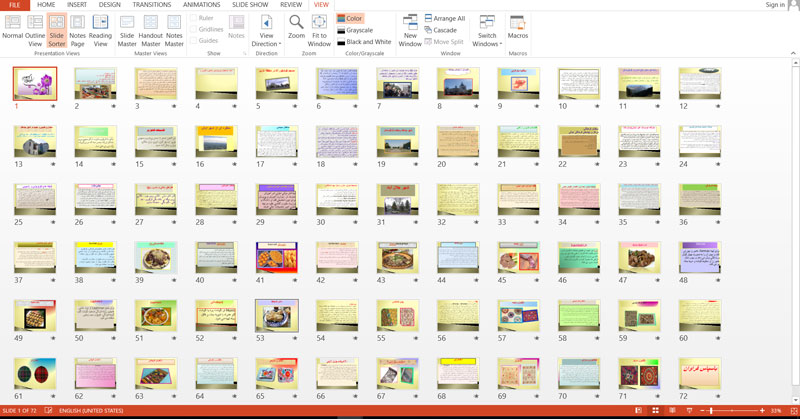Click the Notes button in Show group

click(236, 27)
